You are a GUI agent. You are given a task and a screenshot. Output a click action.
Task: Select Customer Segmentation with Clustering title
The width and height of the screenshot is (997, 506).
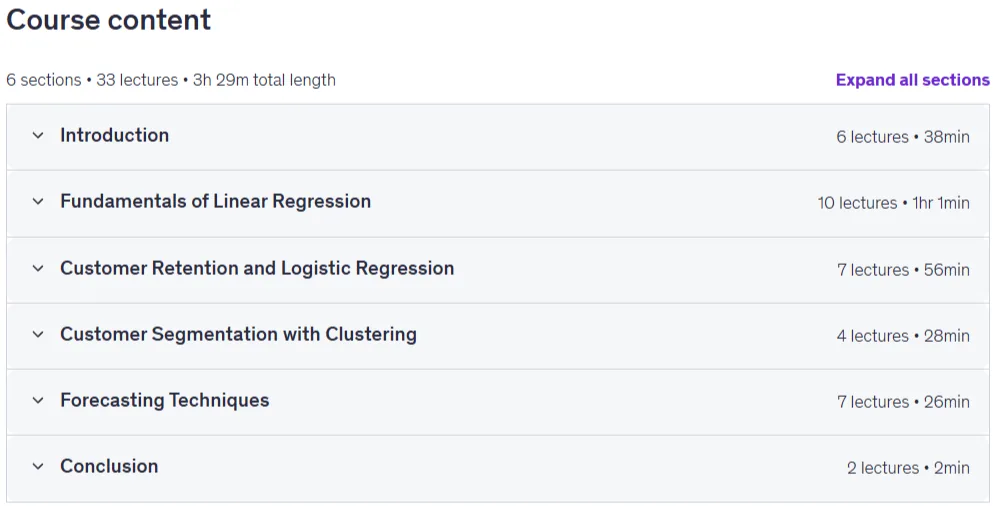[x=238, y=334]
